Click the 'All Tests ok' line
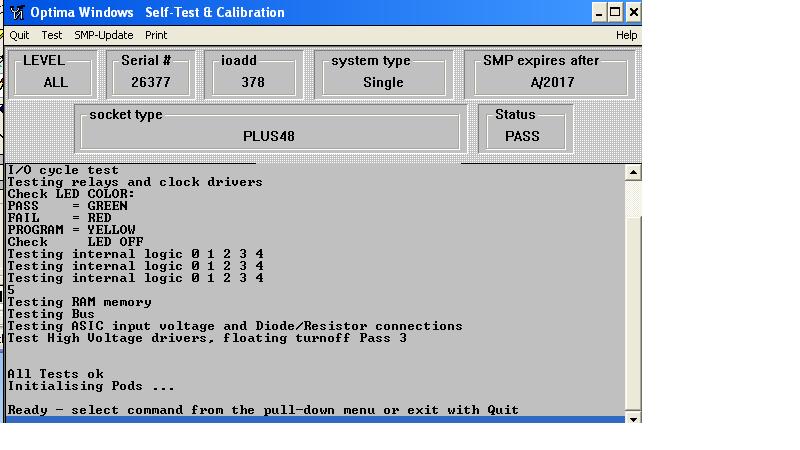800x450 pixels. click(x=55, y=374)
